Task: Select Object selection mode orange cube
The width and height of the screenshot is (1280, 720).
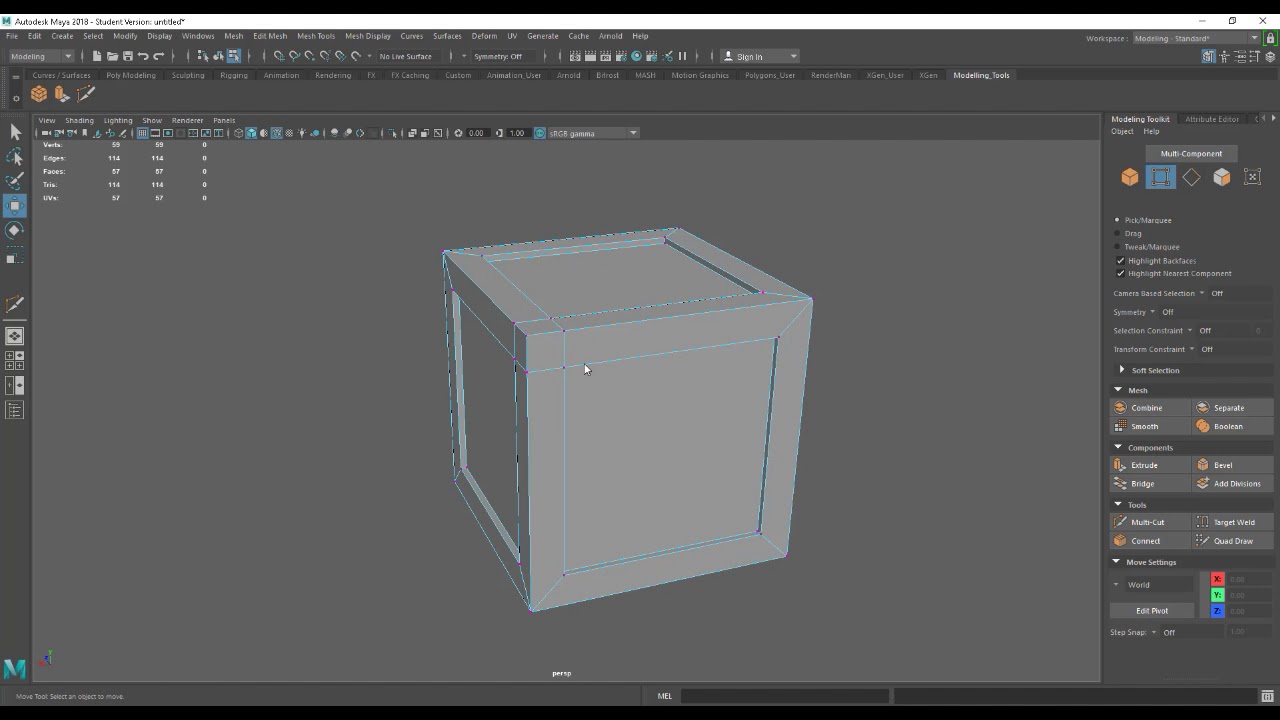Action: 1130,177
